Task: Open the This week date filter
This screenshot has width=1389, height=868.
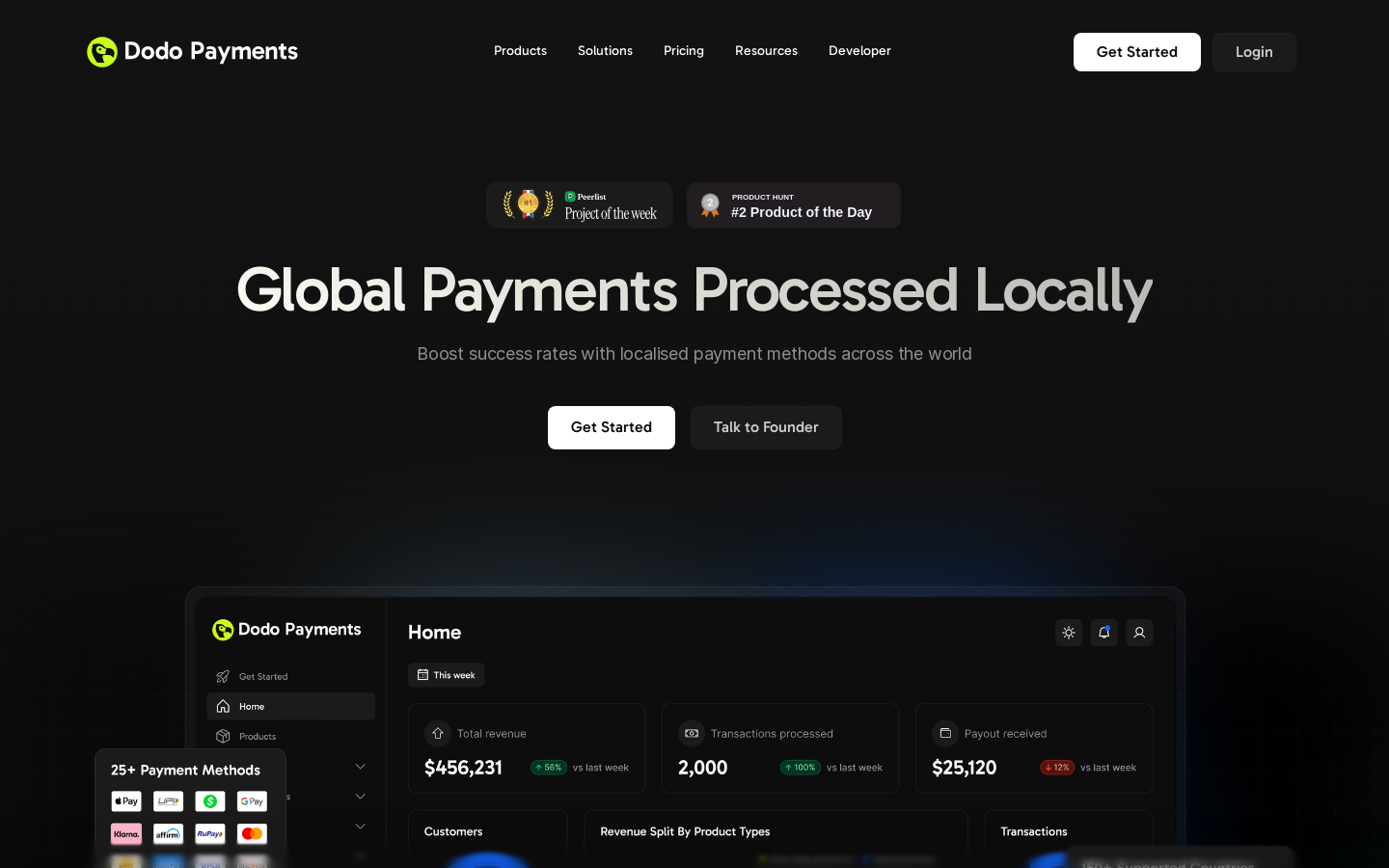Action: 446,675
